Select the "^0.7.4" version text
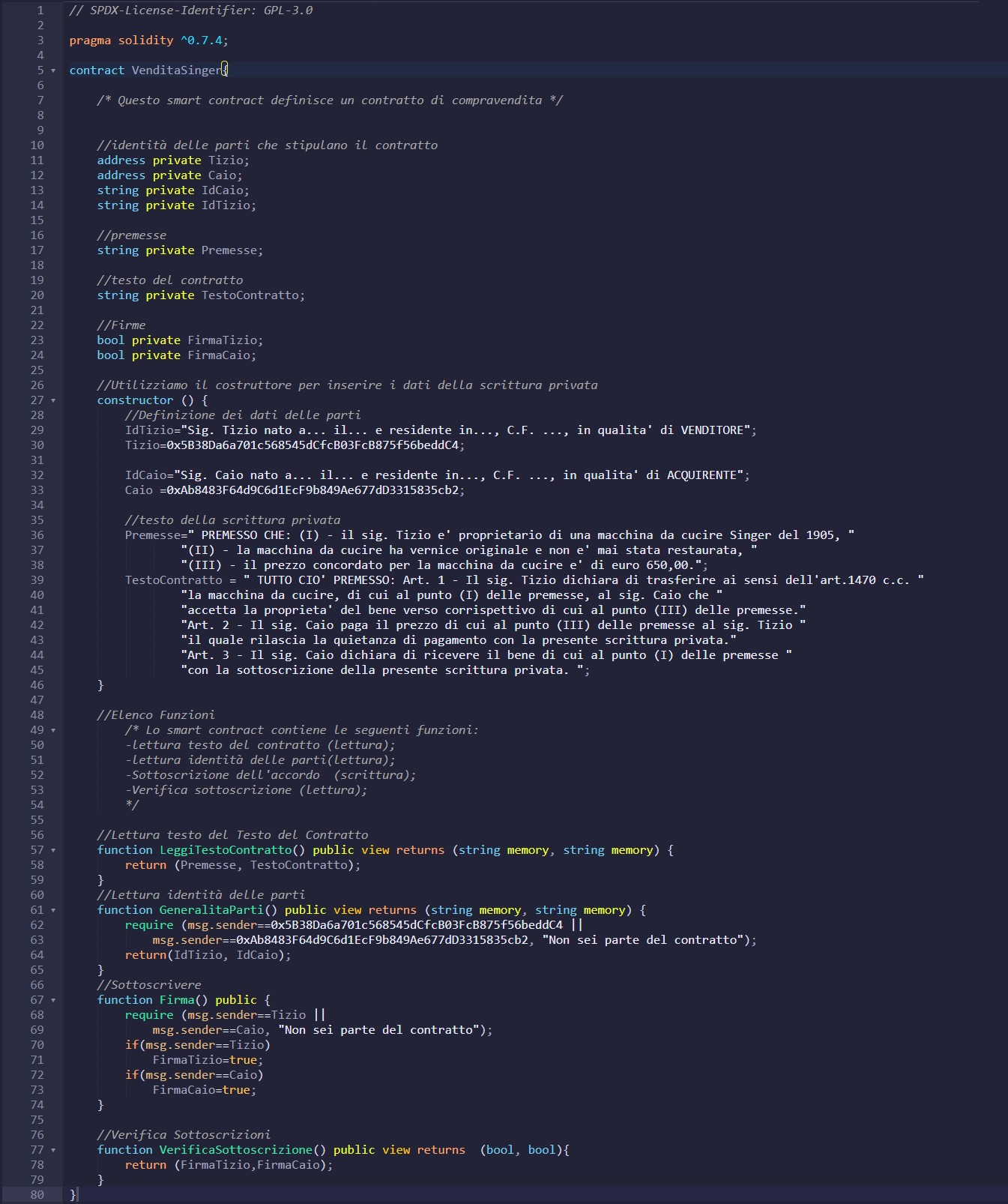 [201, 40]
